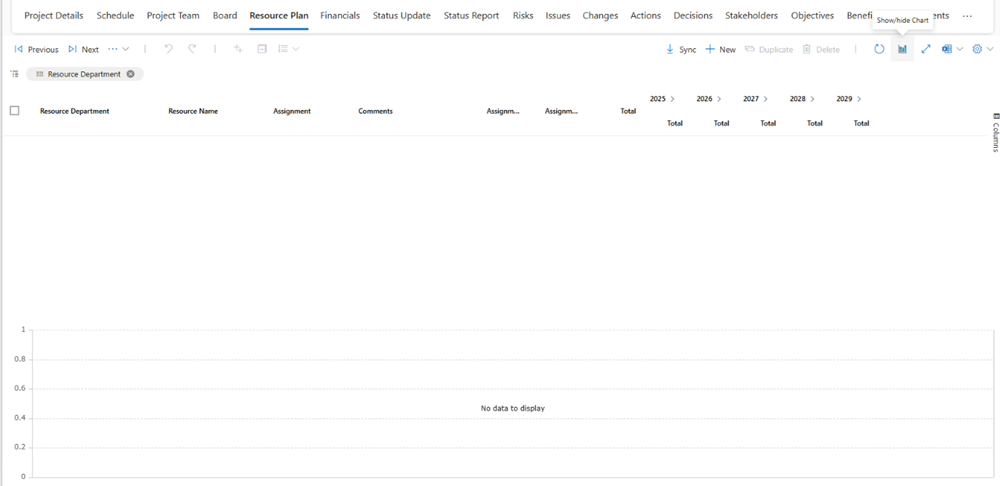1000x486 pixels.
Task: Select the Resource Department group chip
Action: [84, 74]
